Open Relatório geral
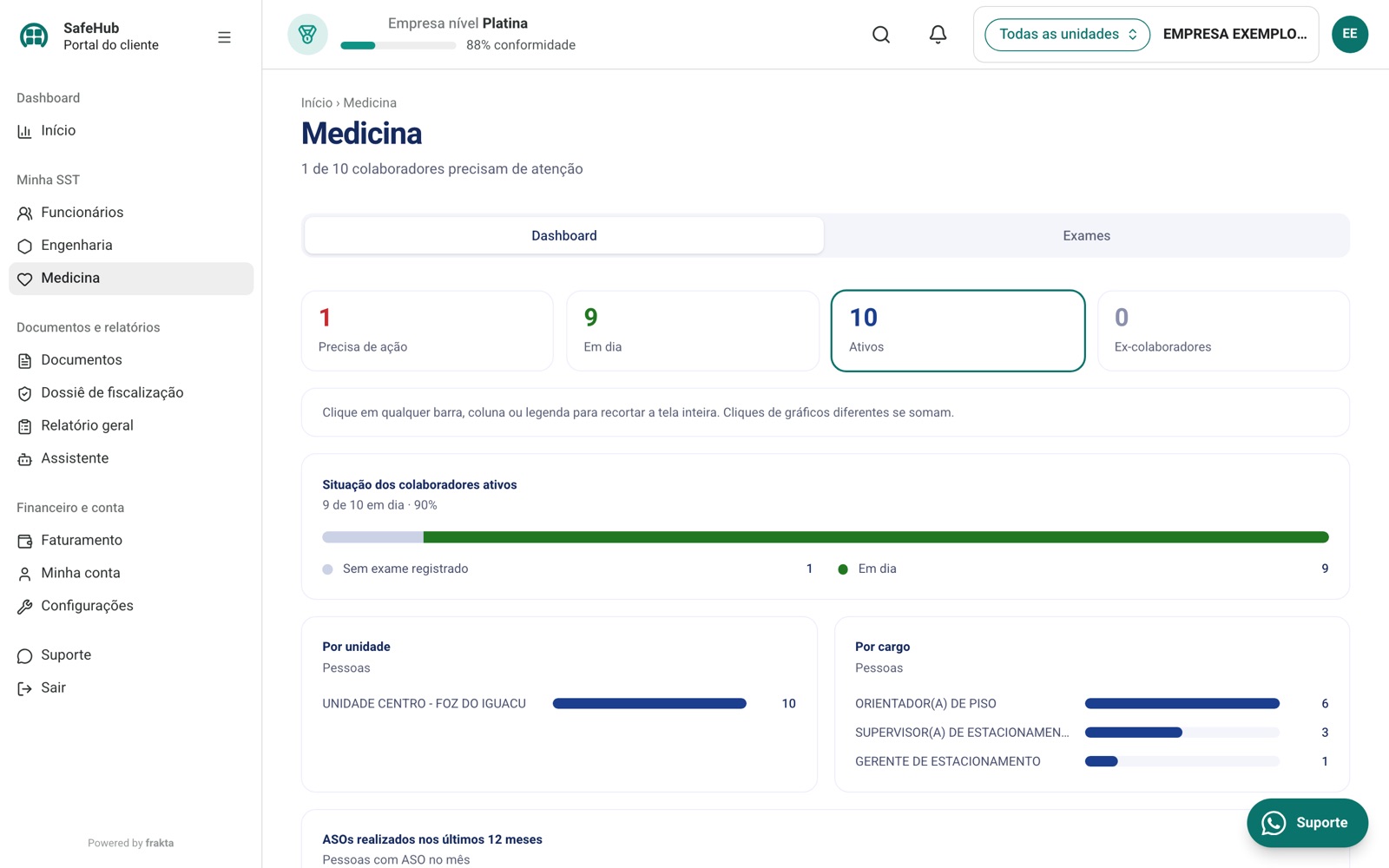Image resolution: width=1389 pixels, height=868 pixels. pos(131,426)
